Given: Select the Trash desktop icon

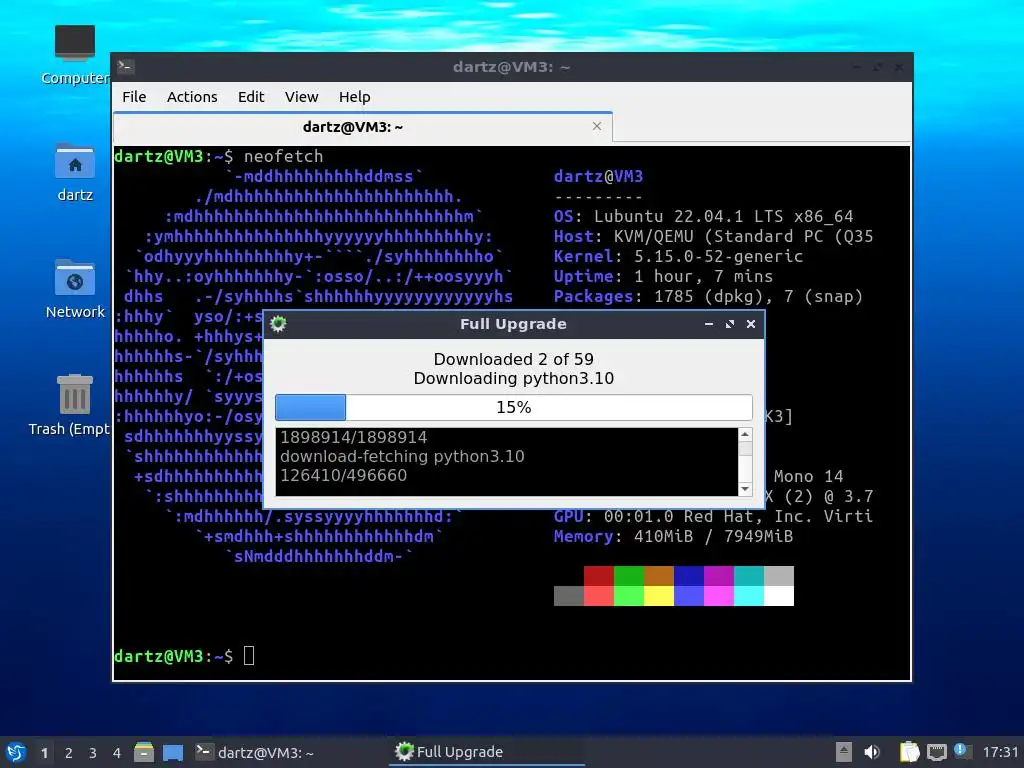Looking at the screenshot, I should click(70, 405).
